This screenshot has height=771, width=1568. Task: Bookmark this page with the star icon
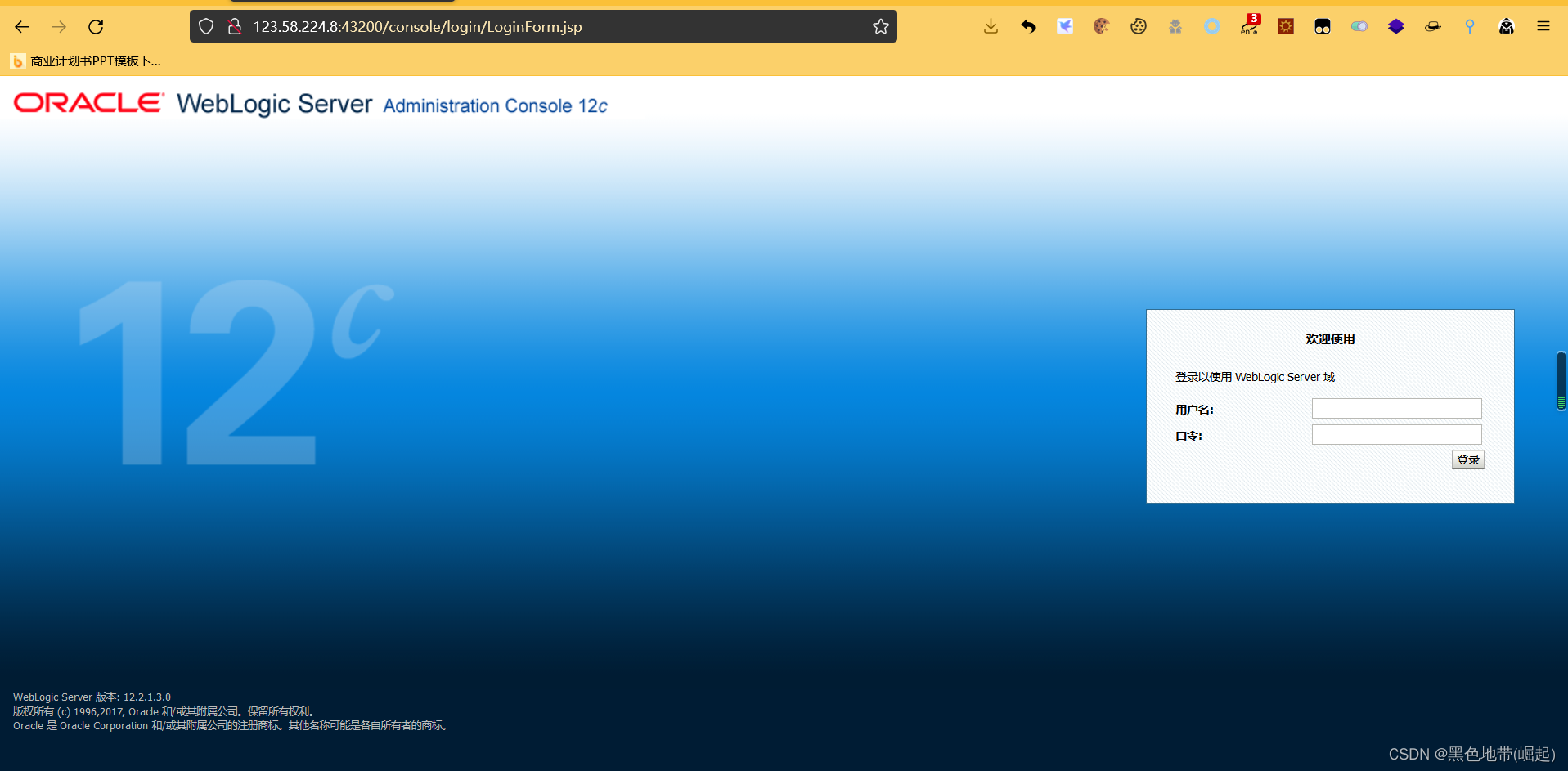click(880, 26)
